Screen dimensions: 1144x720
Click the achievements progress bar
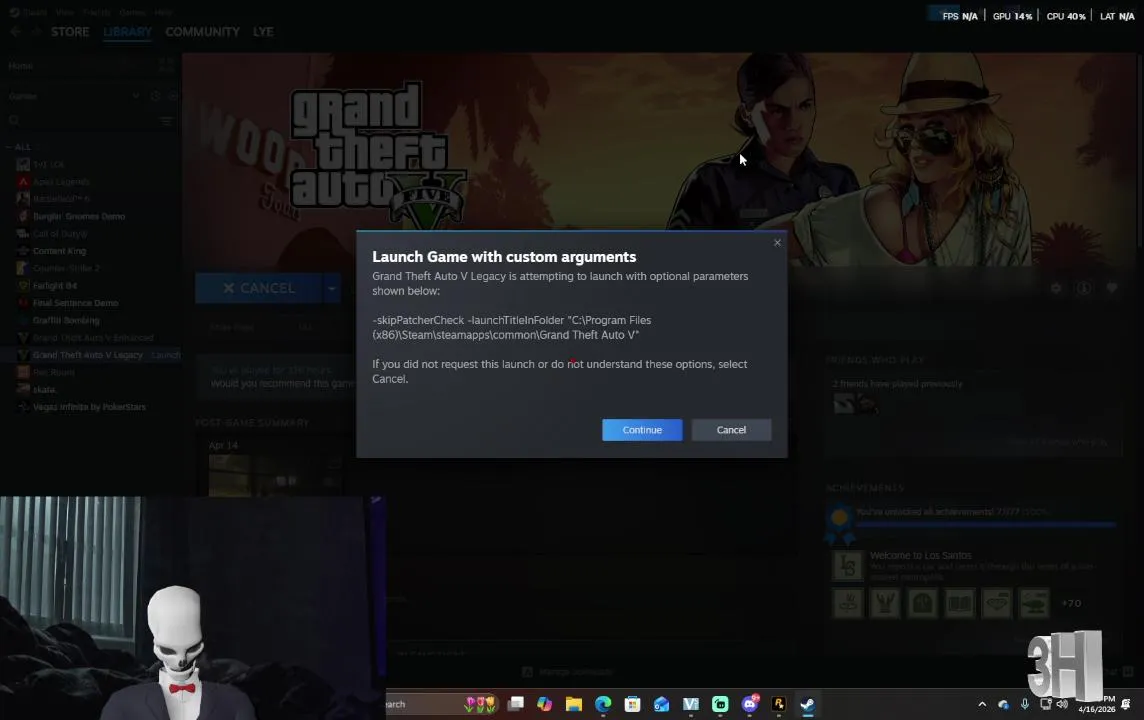click(x=985, y=524)
